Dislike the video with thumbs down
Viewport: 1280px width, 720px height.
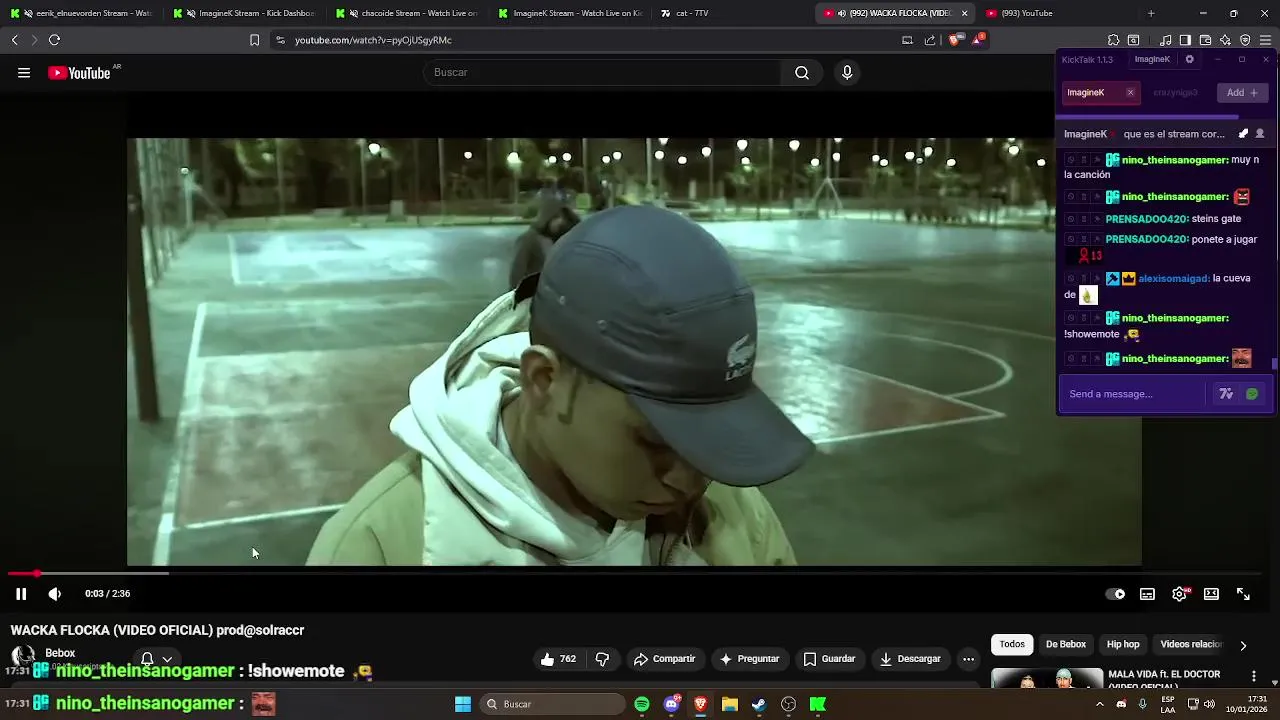pyautogui.click(x=602, y=659)
